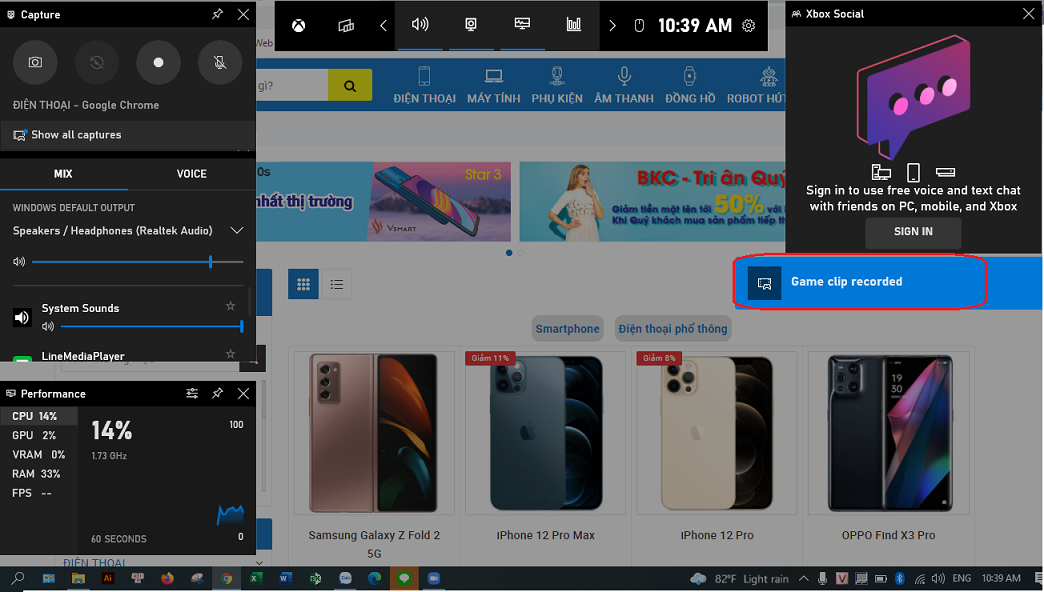Adjust the System Sounds volume slider
Viewport: 1044px width, 592px height.
pyautogui.click(x=152, y=326)
